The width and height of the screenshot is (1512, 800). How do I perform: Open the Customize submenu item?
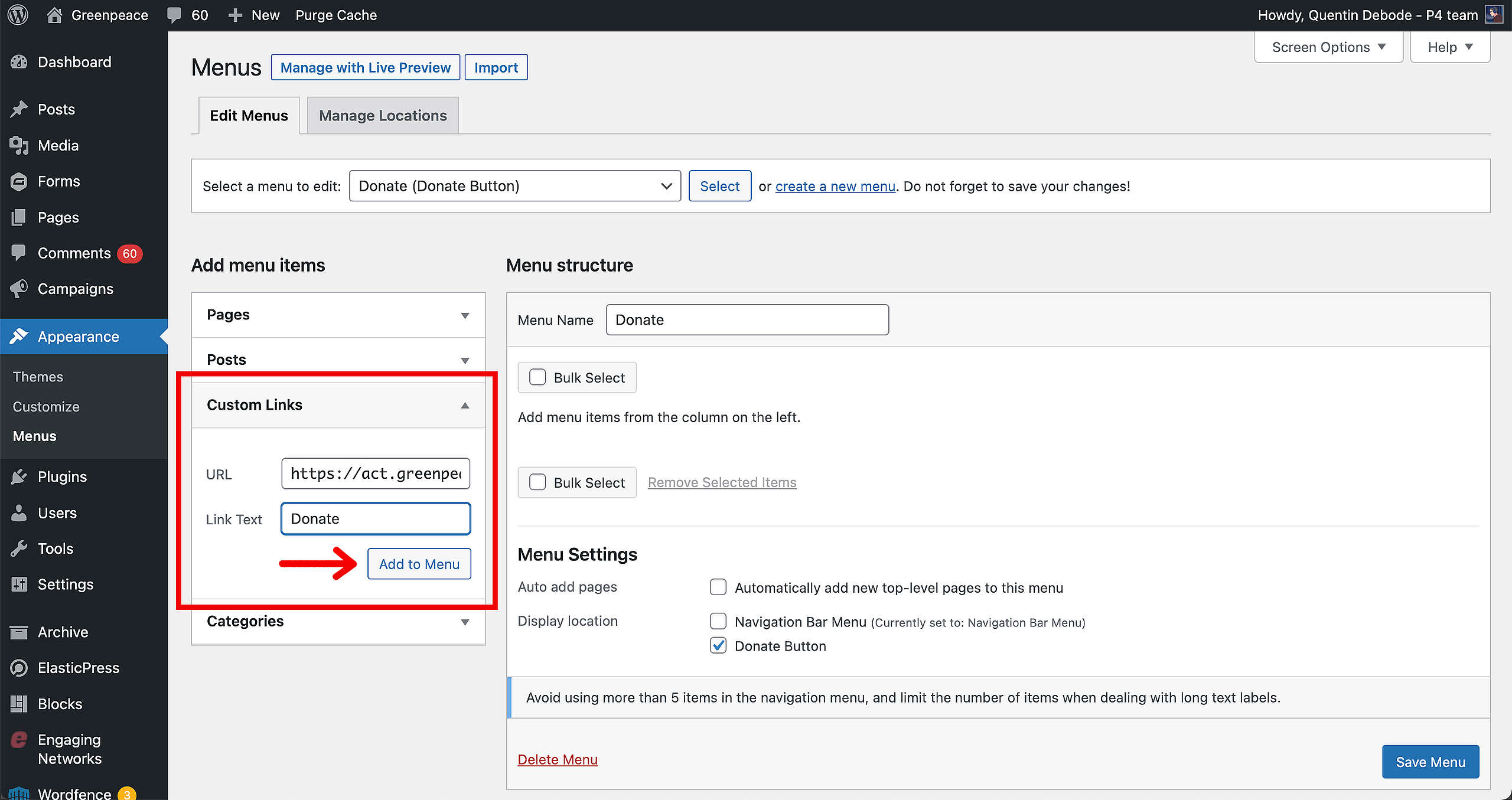coord(46,407)
